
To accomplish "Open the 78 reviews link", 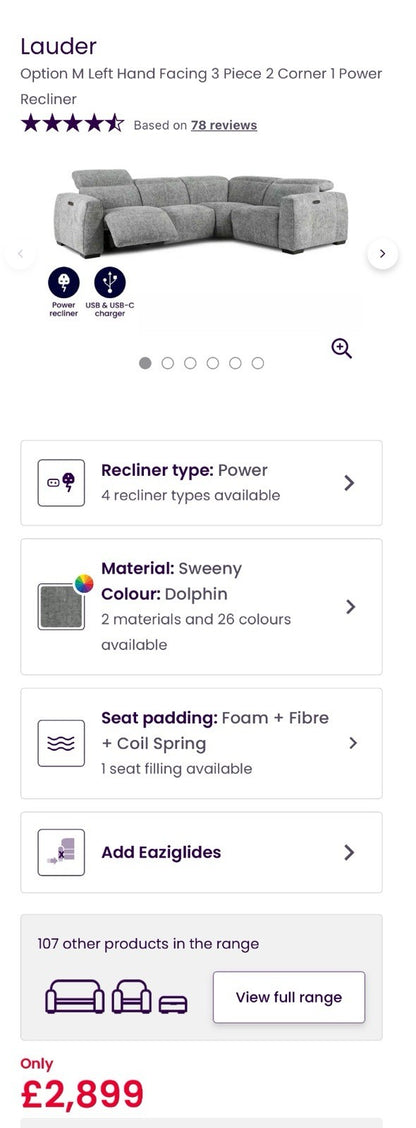I will tap(224, 125).
